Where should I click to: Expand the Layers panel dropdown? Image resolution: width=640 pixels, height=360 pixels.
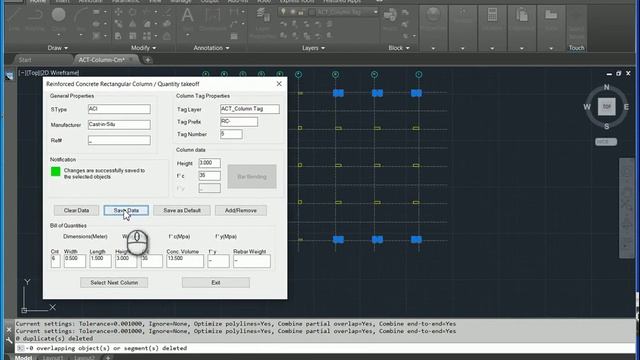(313, 48)
